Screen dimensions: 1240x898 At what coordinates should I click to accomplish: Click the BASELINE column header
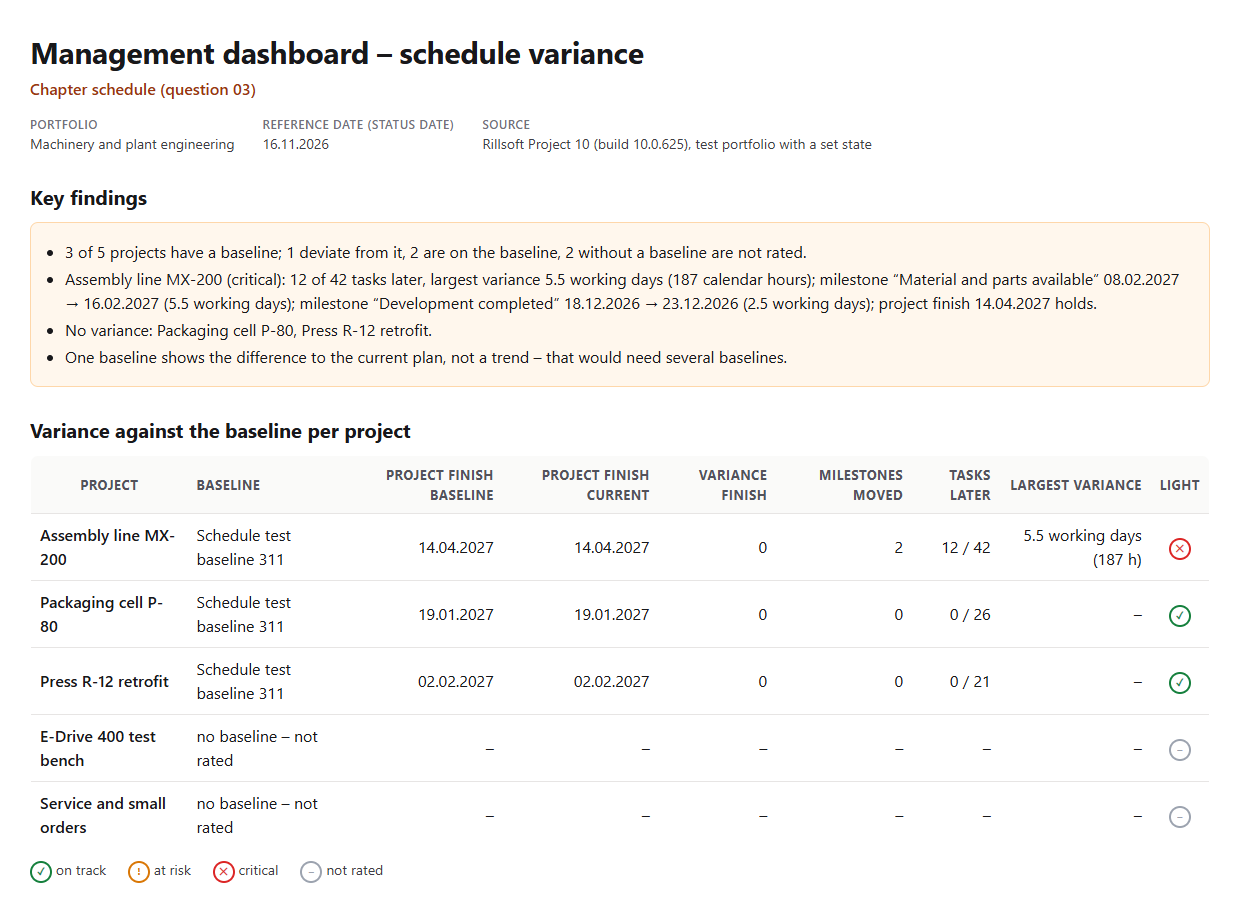(x=228, y=485)
